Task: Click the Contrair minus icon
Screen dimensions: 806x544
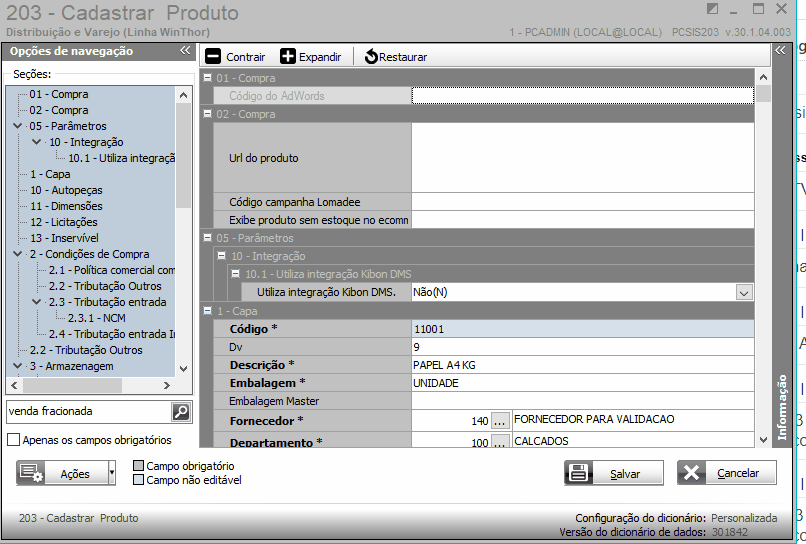Action: tap(212, 57)
